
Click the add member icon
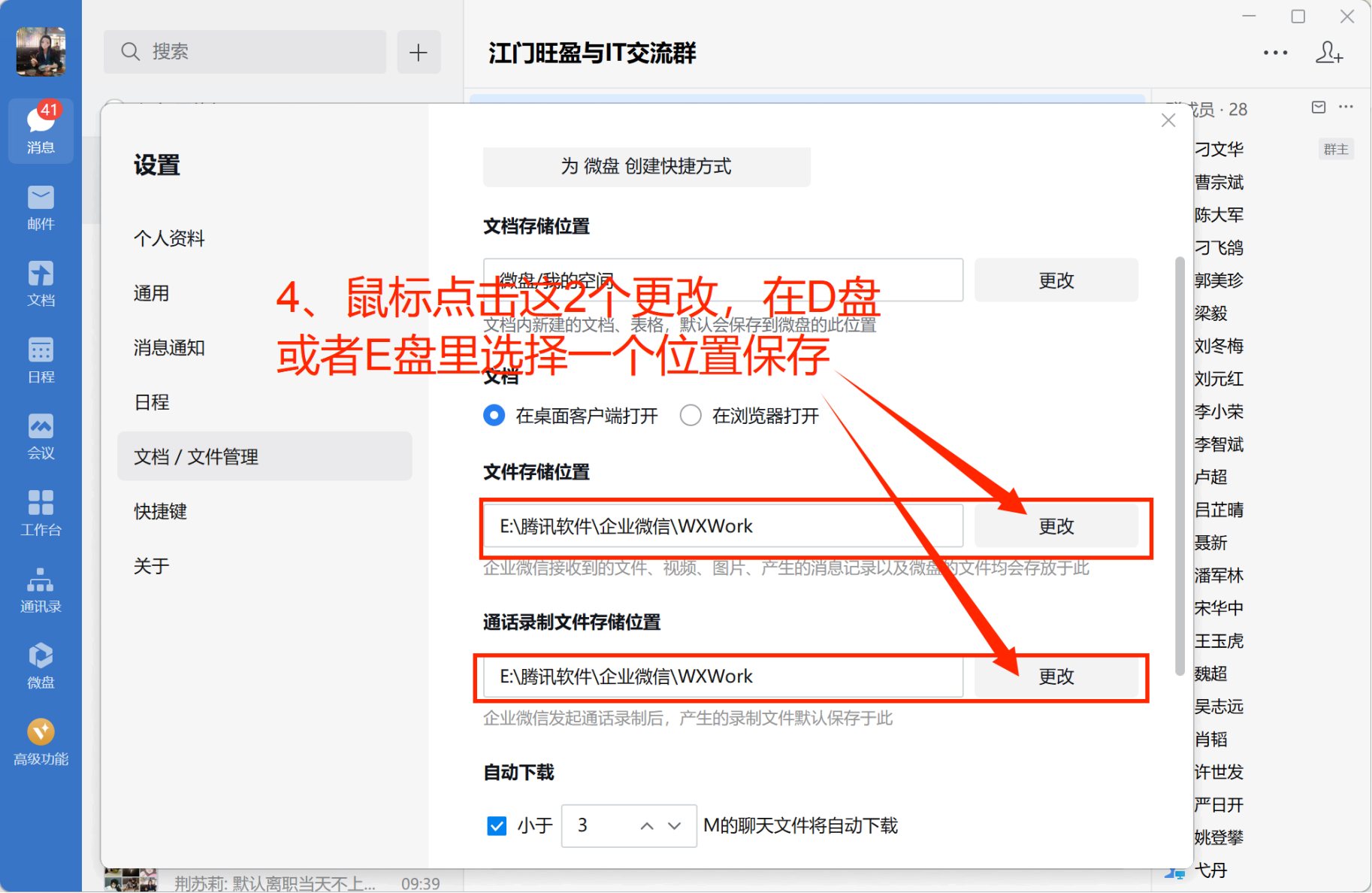point(1329,53)
